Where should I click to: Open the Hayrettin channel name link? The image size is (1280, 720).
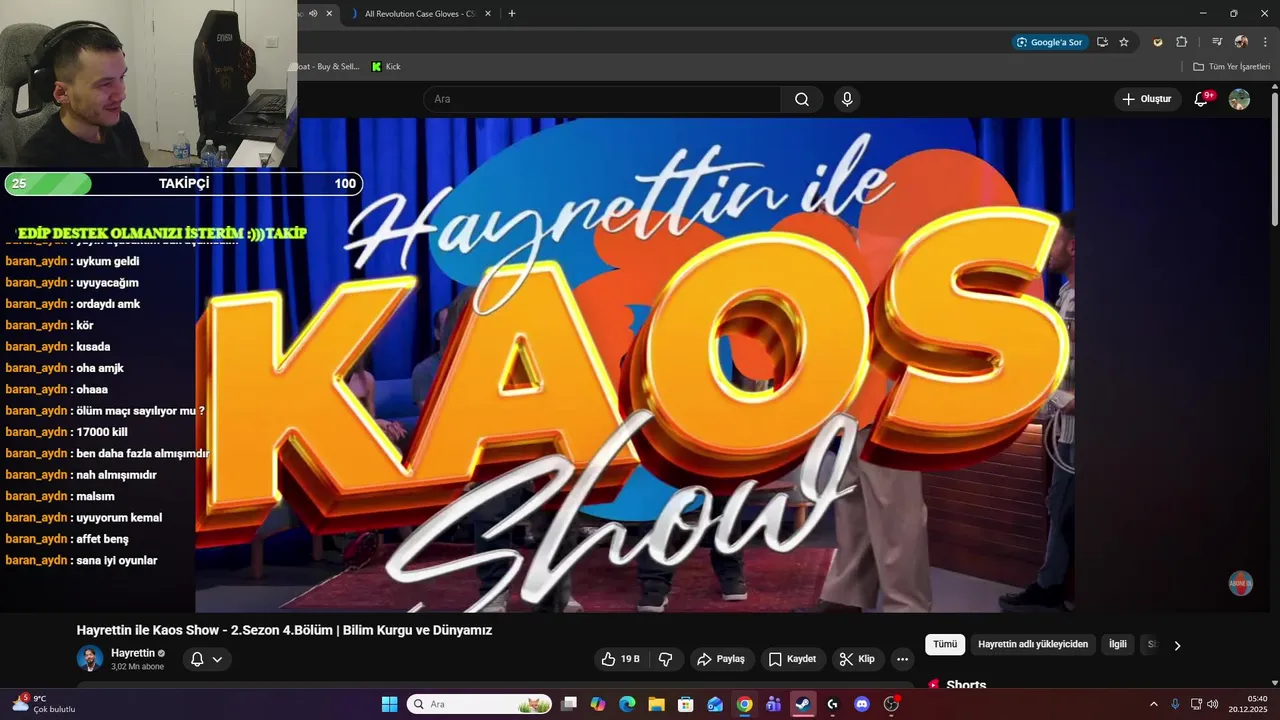[133, 653]
